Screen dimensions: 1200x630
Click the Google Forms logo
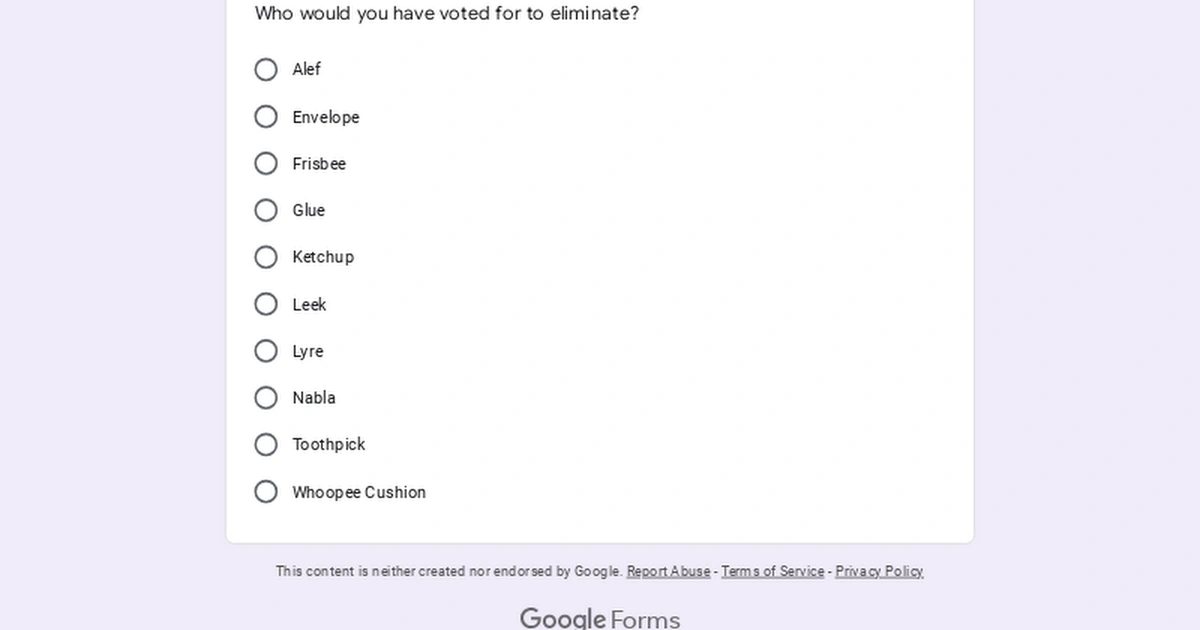(x=599, y=618)
